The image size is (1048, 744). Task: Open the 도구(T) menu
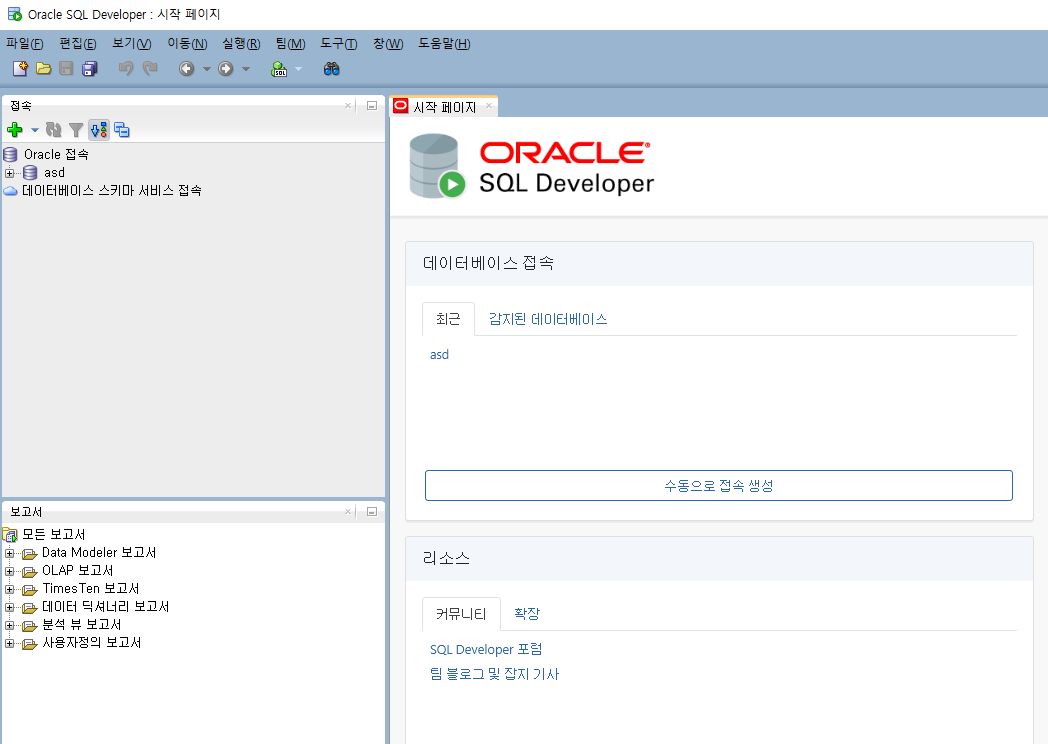(x=338, y=43)
